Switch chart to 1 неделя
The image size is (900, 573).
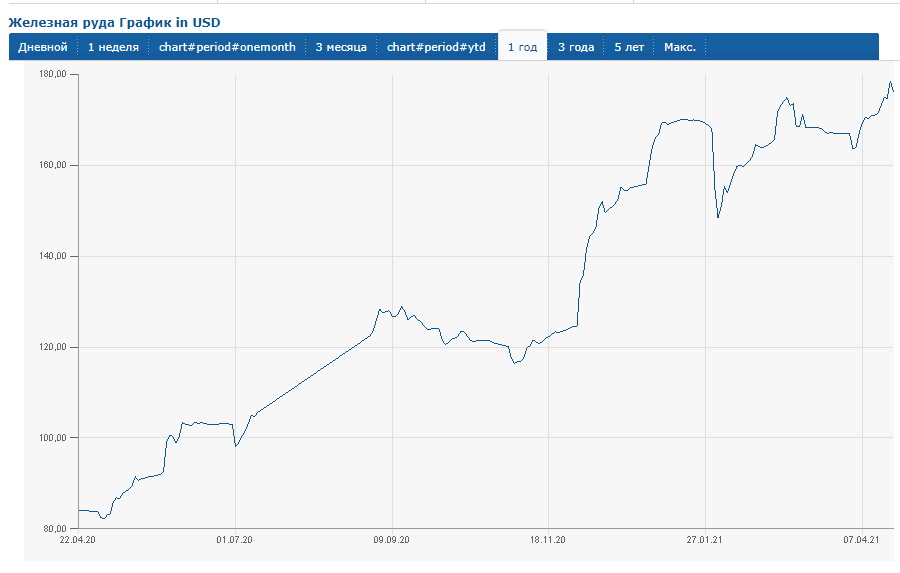(x=113, y=47)
